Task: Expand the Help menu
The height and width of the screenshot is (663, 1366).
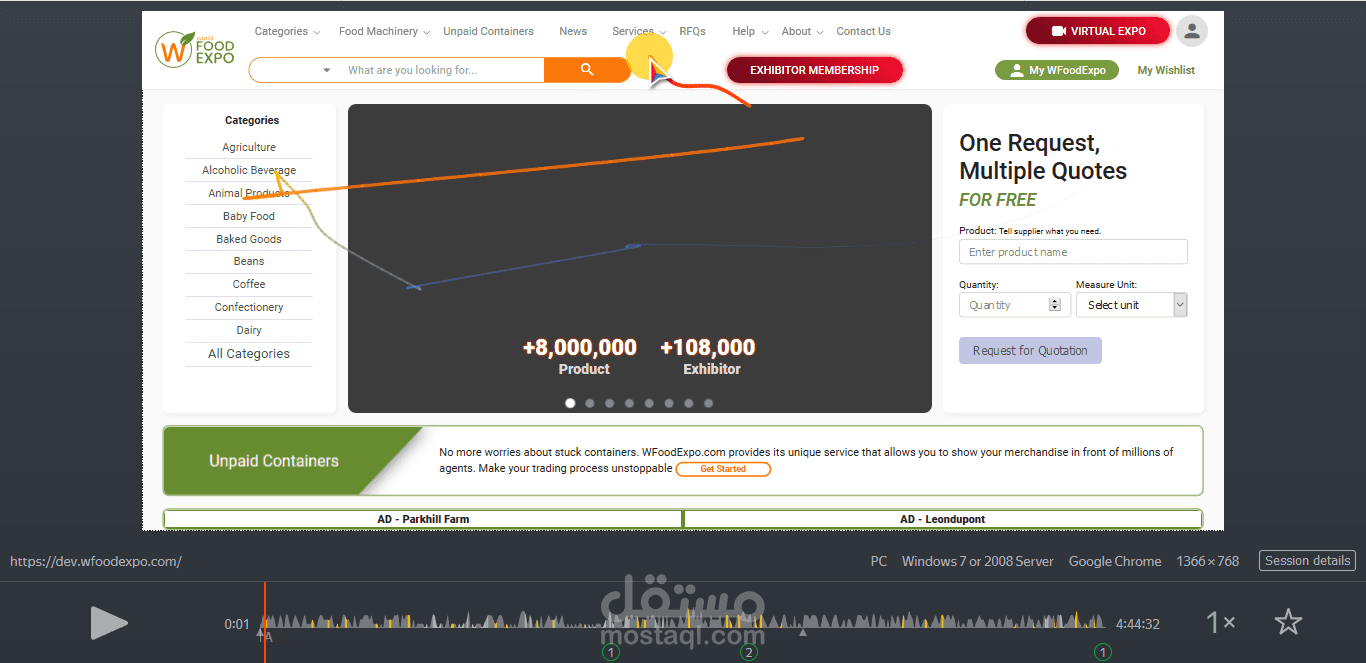Action: [x=750, y=31]
